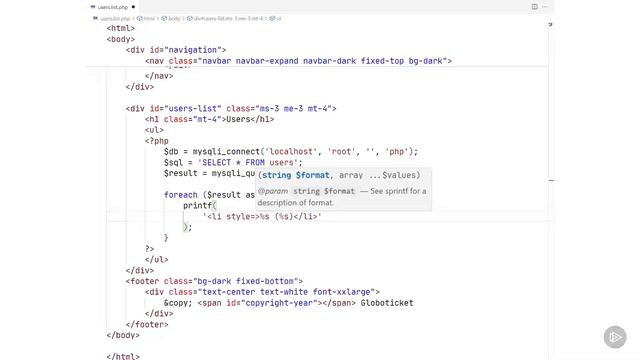Click the sticky nav class navbar line
The height and width of the screenshot is (360, 640).
tap(298, 61)
